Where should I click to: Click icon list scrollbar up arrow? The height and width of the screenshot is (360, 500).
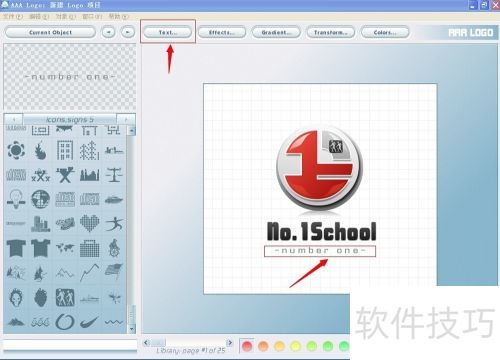click(132, 131)
